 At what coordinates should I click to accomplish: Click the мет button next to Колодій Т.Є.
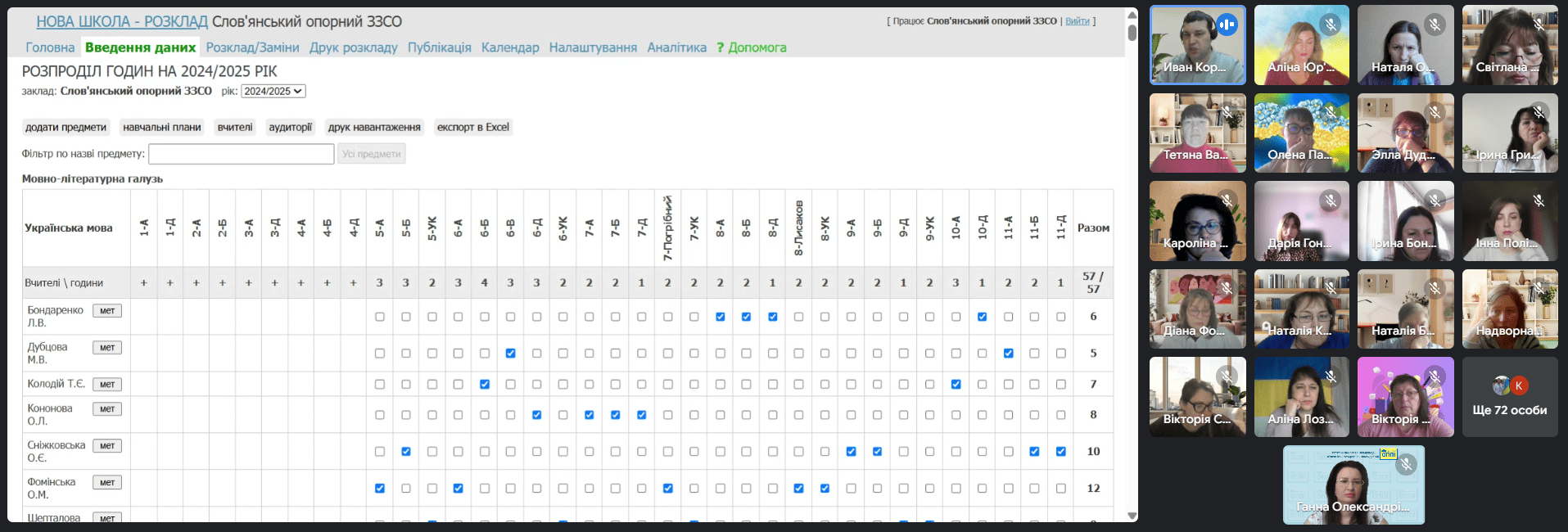pyautogui.click(x=107, y=385)
